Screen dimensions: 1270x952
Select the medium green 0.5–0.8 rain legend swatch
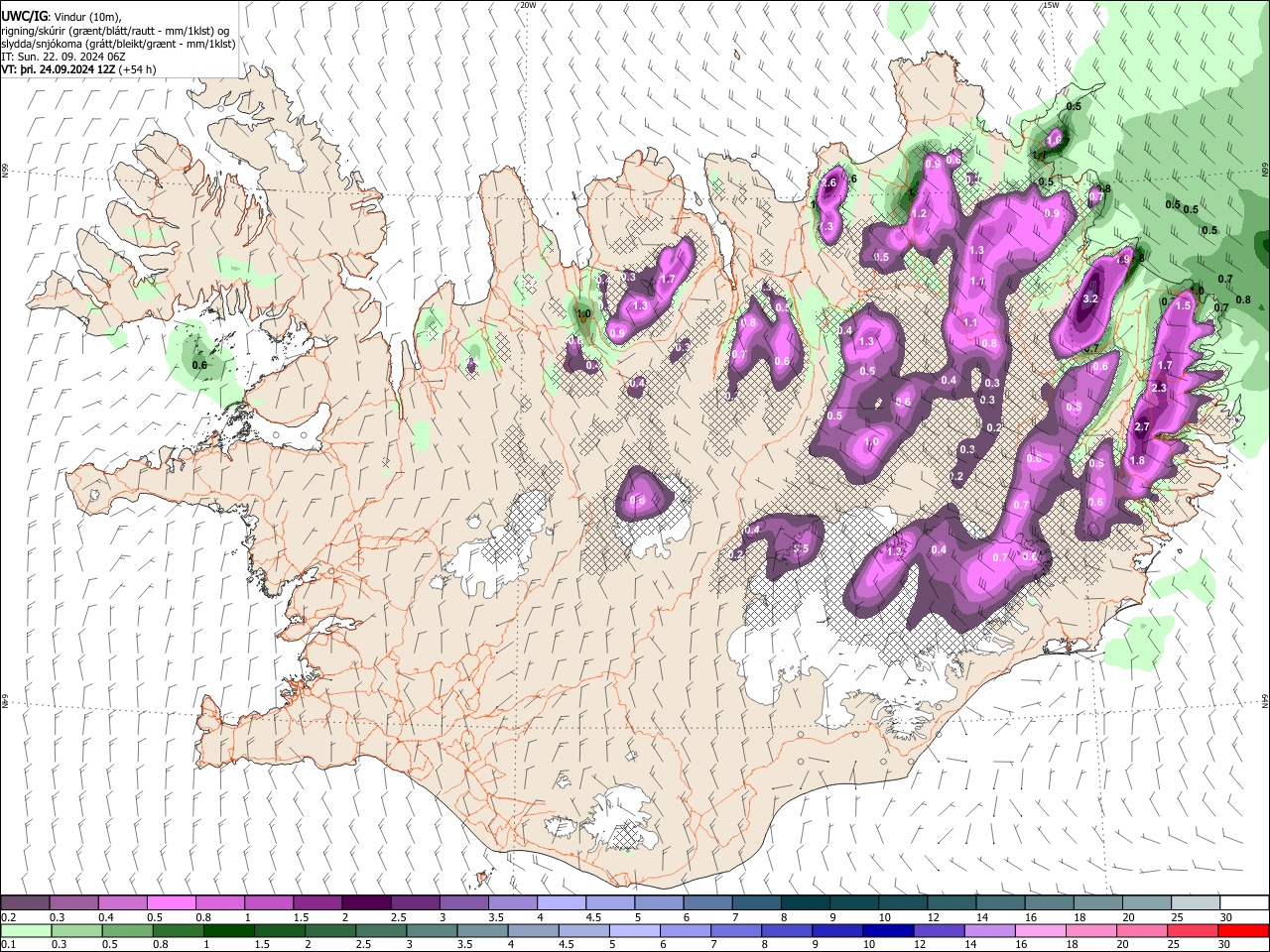tap(126, 930)
